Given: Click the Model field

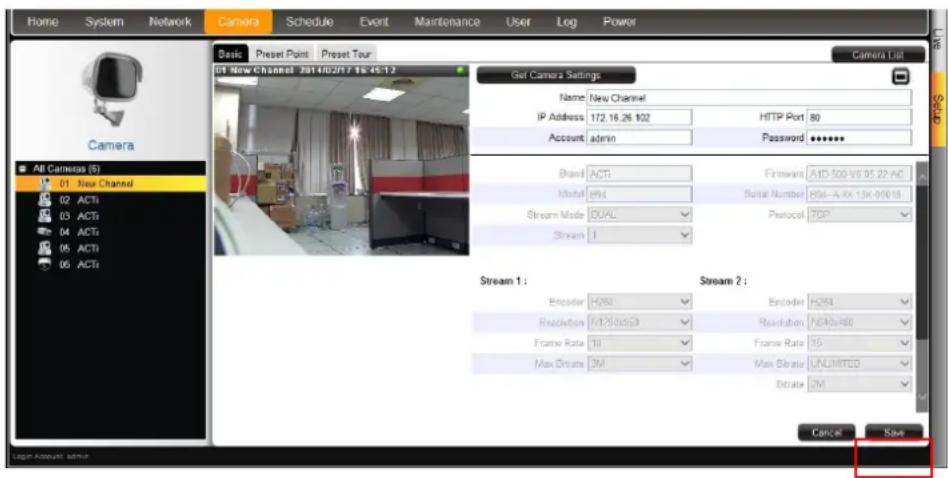Looking at the screenshot, I should [x=639, y=194].
